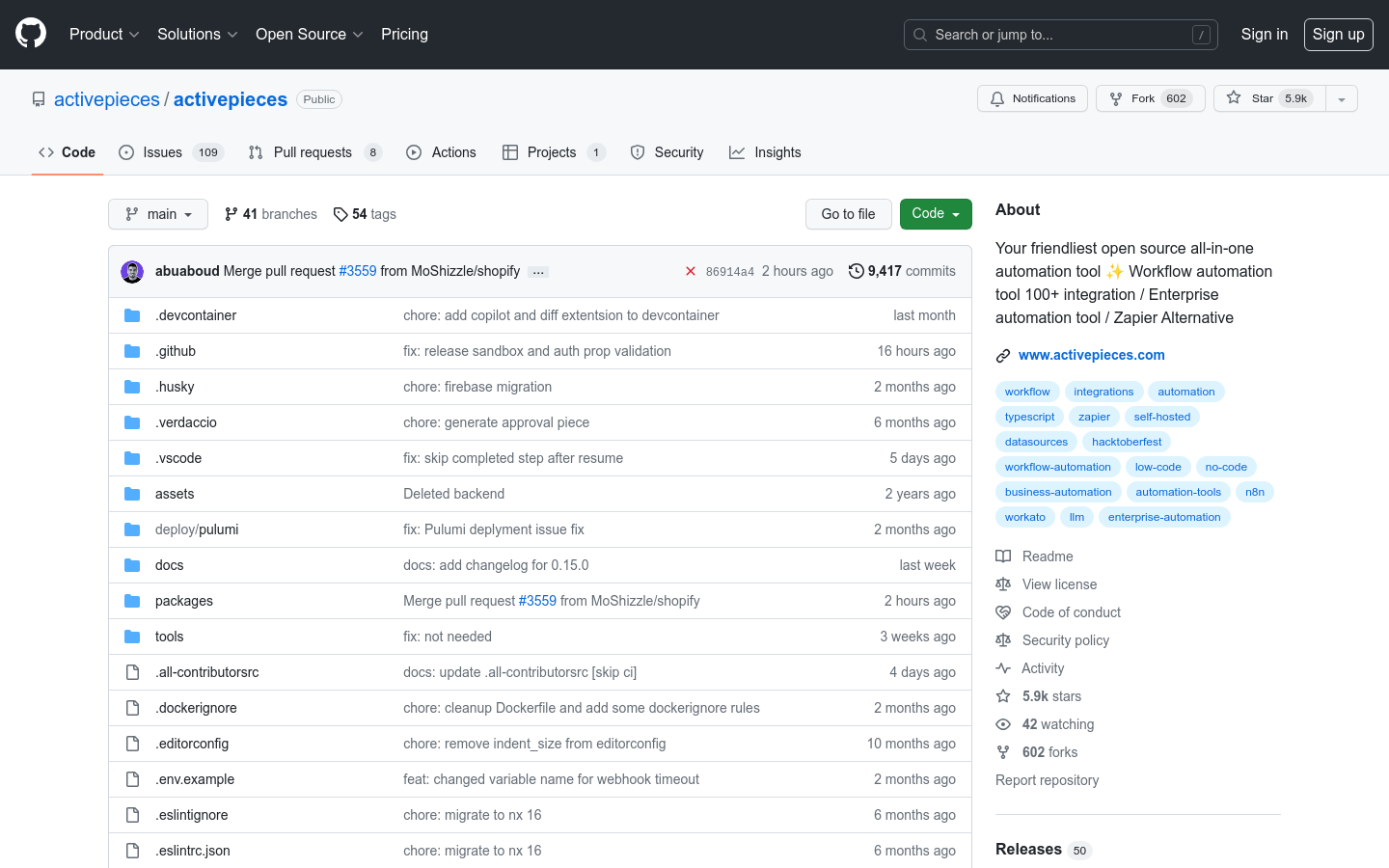Open the Insights tab
The image size is (1389, 868).
click(x=765, y=152)
